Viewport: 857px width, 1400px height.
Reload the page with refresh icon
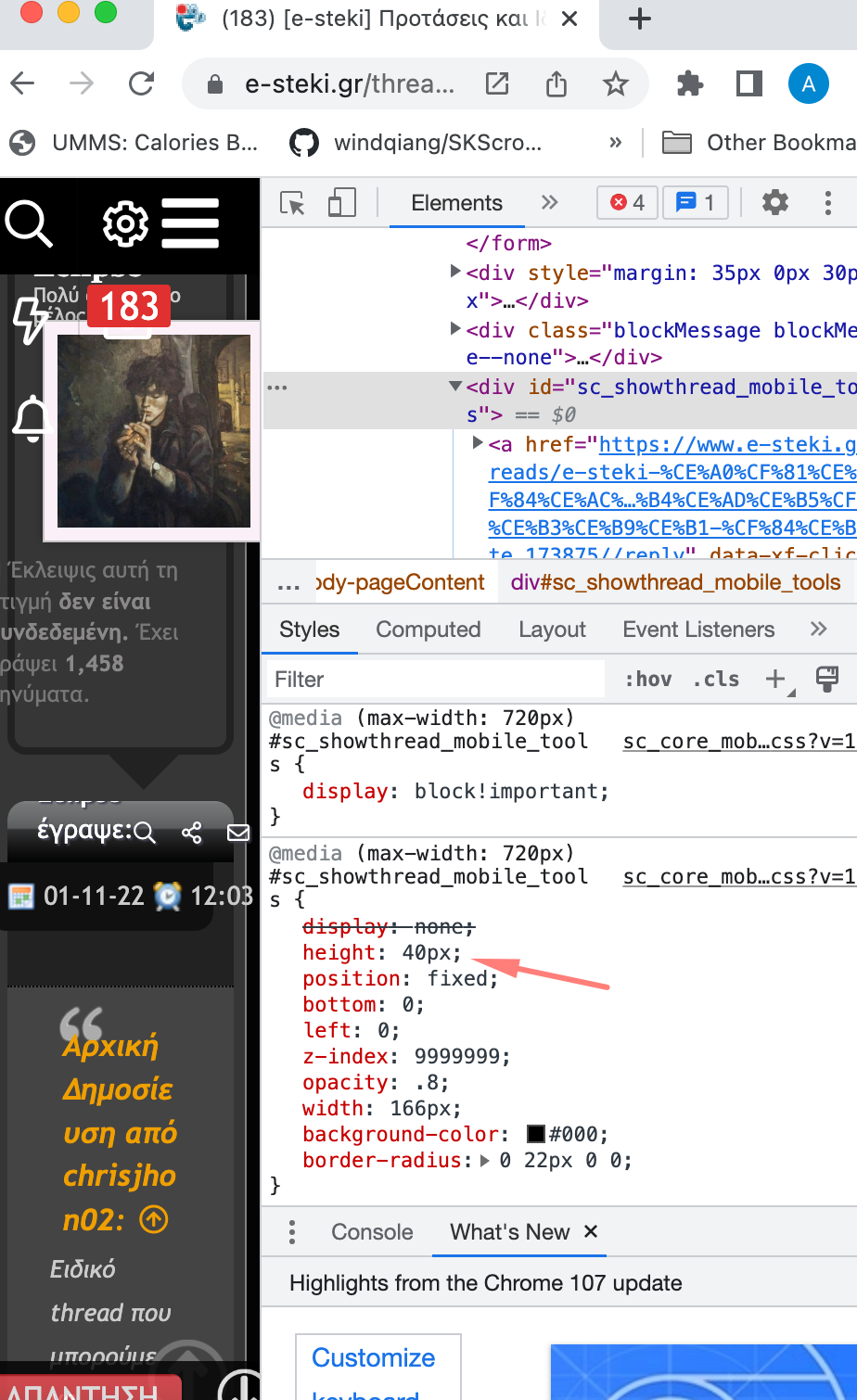point(142,84)
